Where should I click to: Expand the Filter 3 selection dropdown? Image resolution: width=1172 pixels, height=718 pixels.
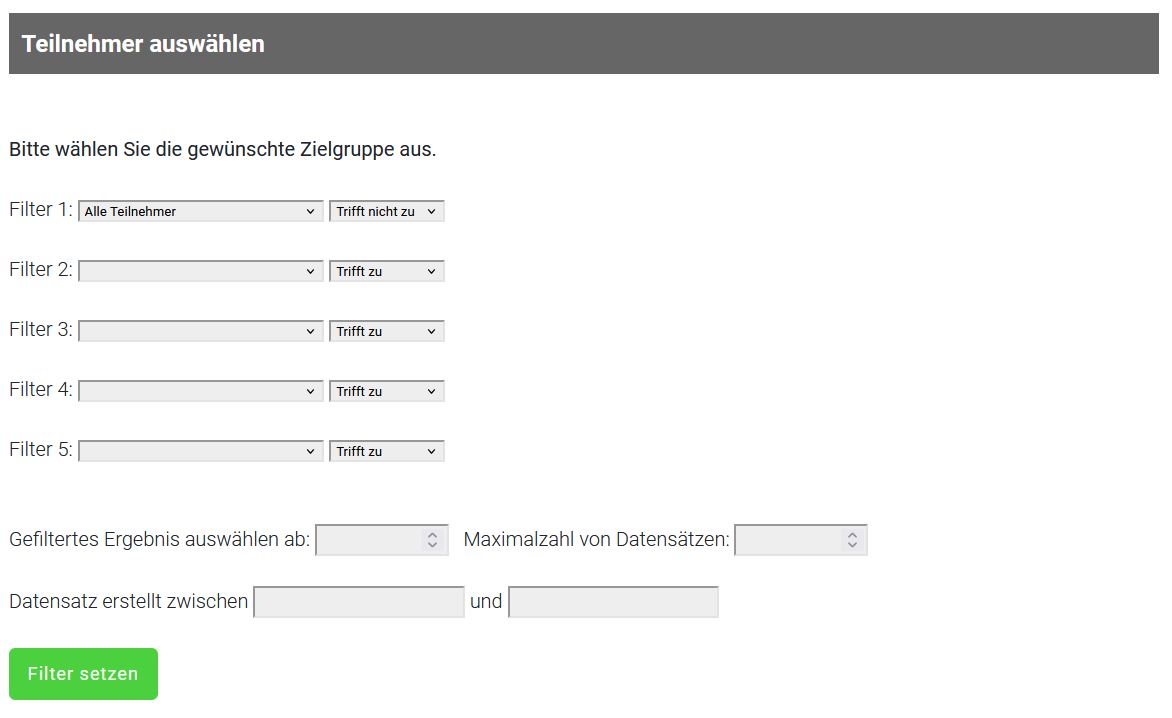coord(200,330)
